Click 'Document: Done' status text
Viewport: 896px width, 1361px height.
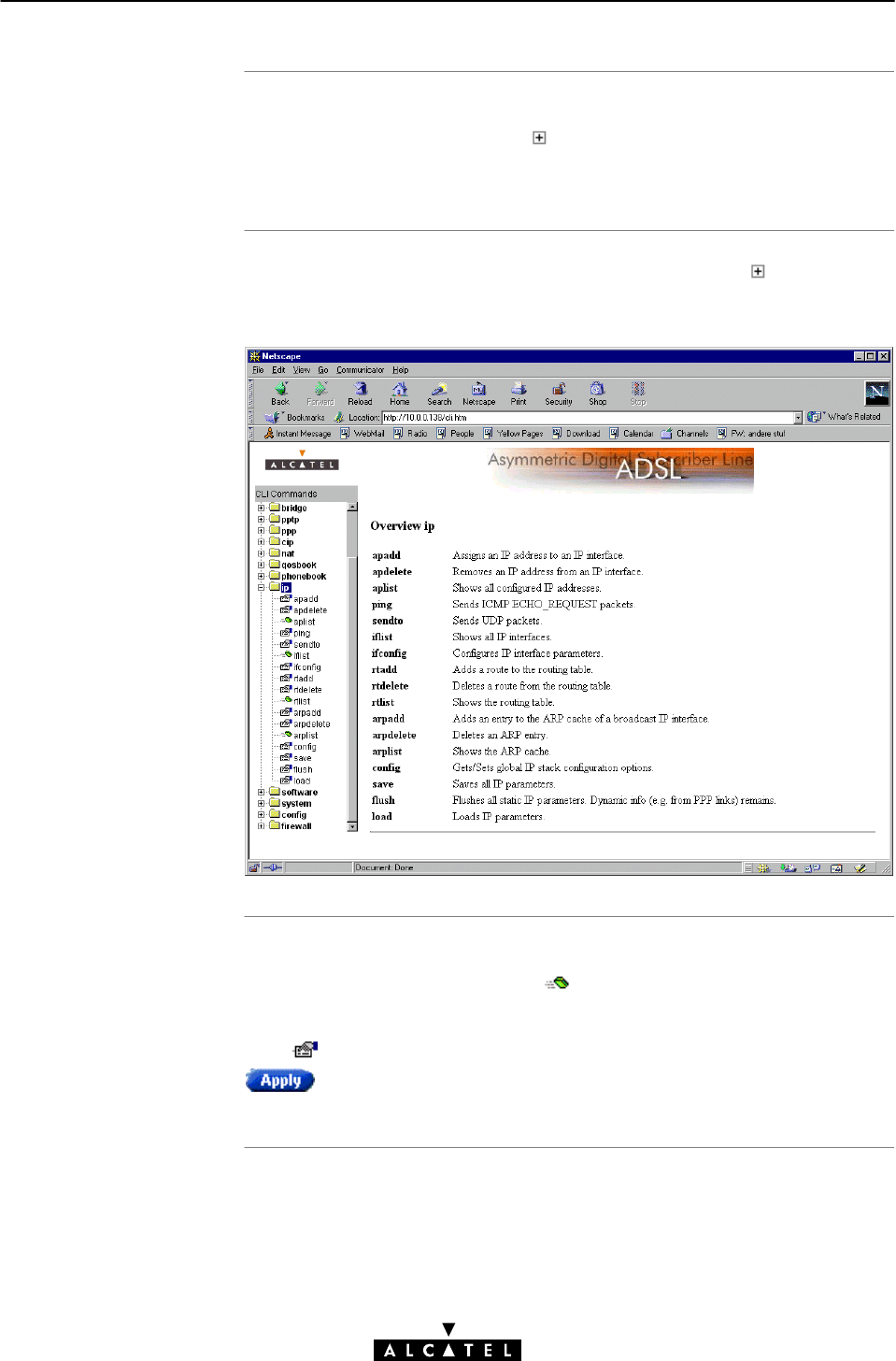click(384, 867)
